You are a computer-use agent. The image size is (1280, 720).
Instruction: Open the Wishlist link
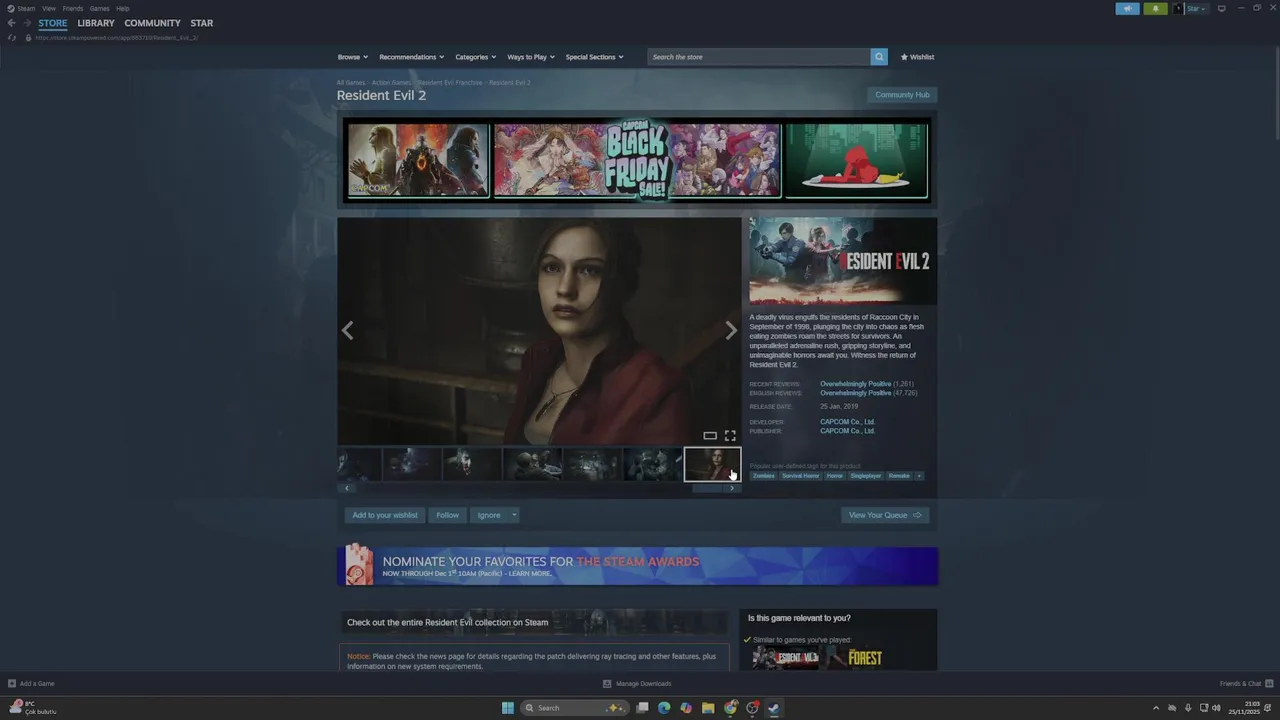tap(917, 57)
